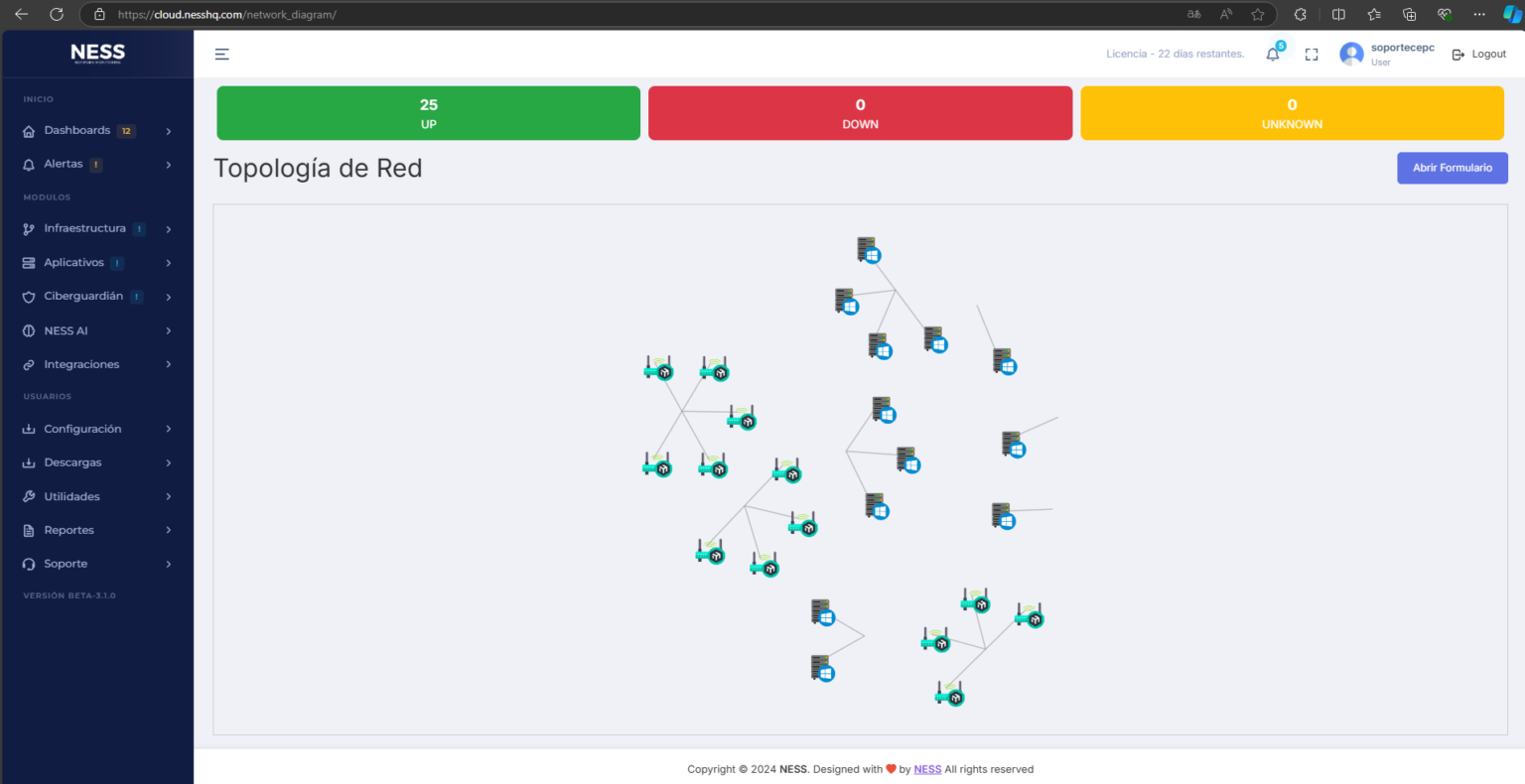This screenshot has width=1525, height=784.
Task: Select the Alertas bell icon in sidebar
Action: coord(30,164)
